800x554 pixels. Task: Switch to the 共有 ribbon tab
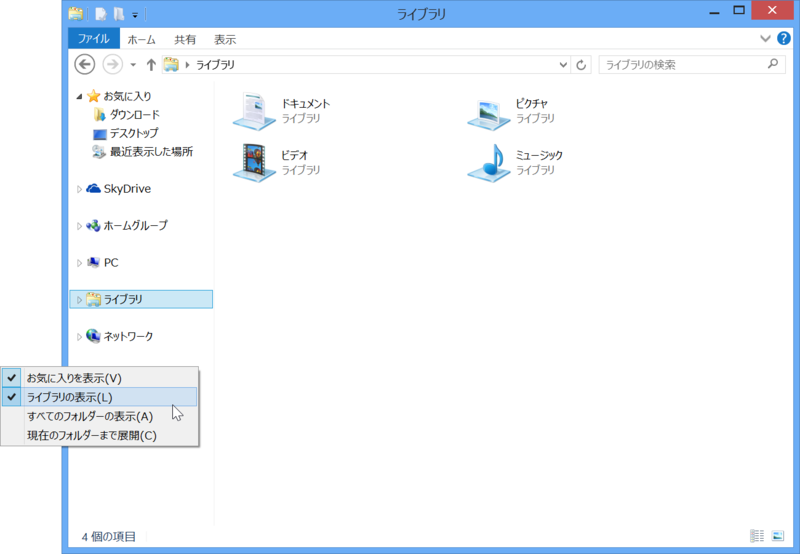(x=185, y=39)
